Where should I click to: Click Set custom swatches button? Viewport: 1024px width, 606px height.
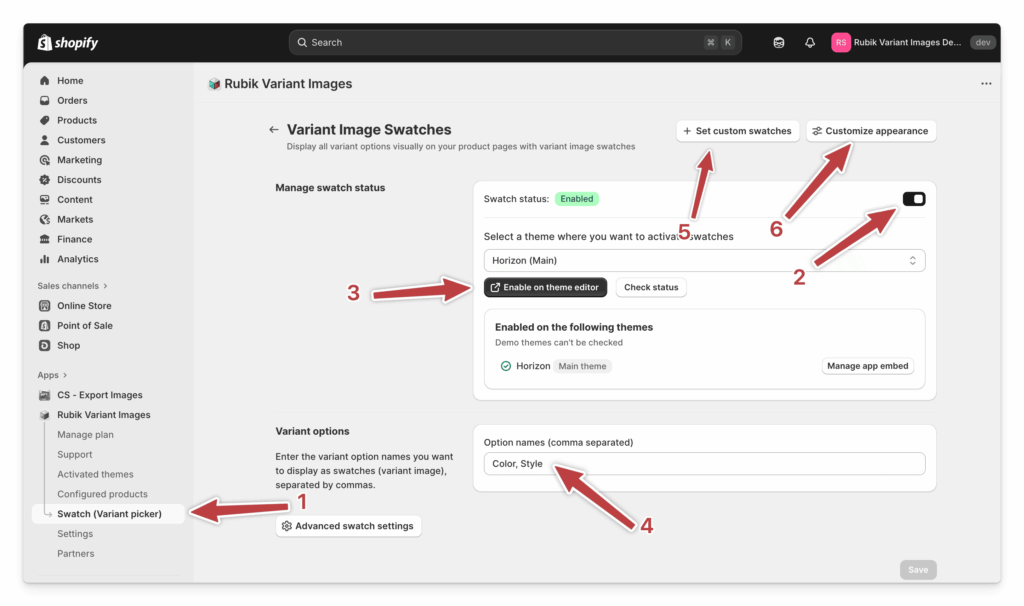[x=737, y=131]
